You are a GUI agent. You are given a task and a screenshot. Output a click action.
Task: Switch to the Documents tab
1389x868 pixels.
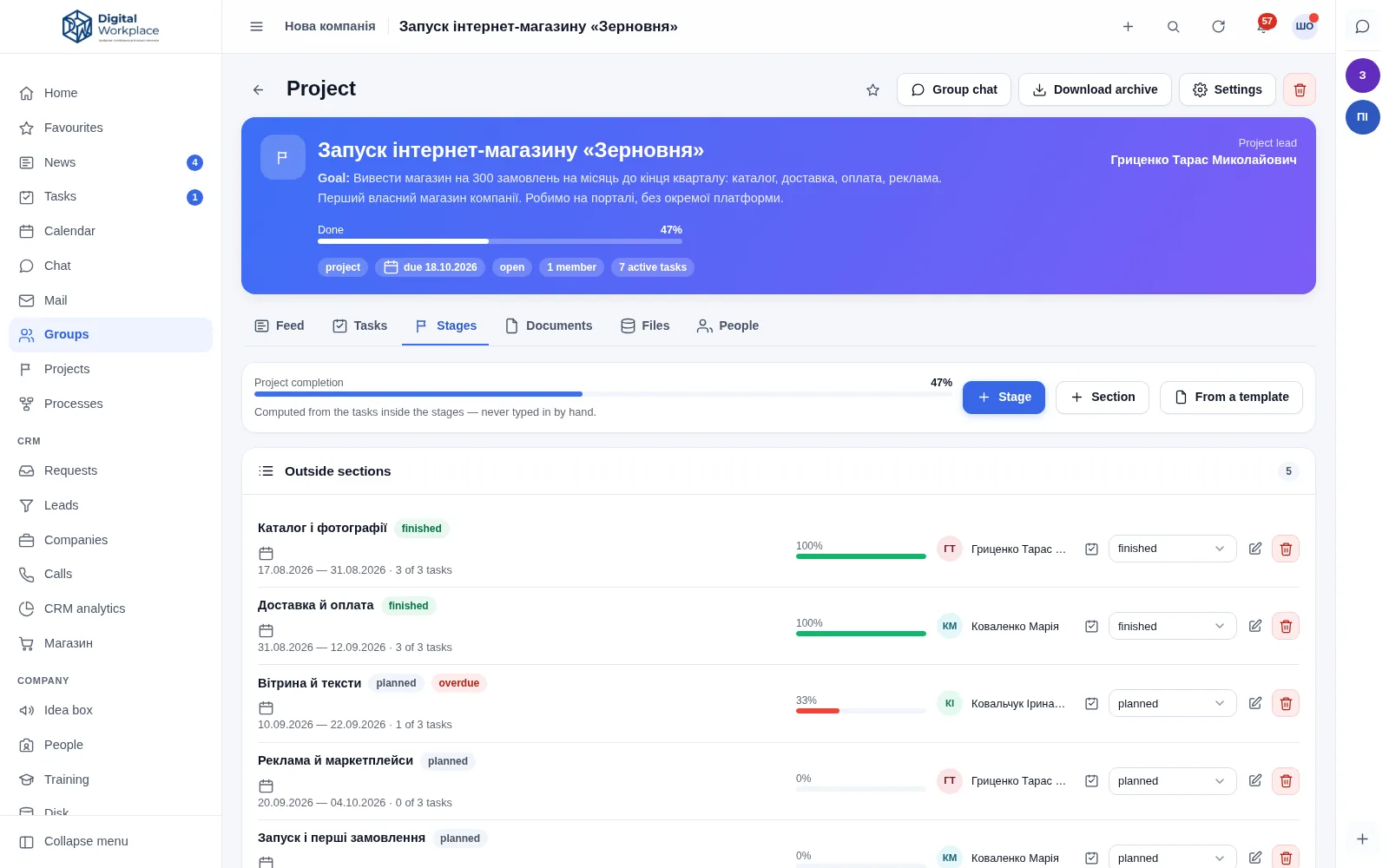pyautogui.click(x=549, y=325)
